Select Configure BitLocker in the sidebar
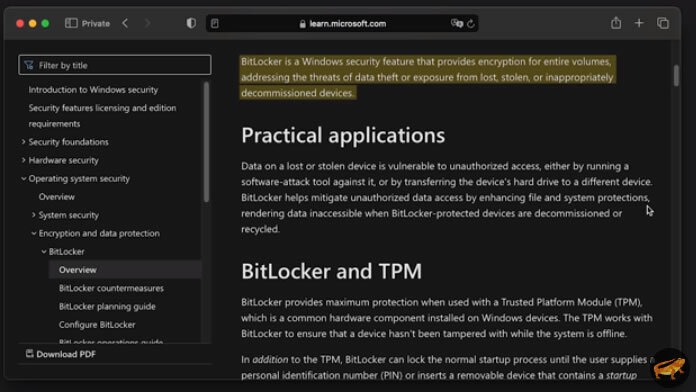Image resolution: width=696 pixels, height=392 pixels. (97, 325)
